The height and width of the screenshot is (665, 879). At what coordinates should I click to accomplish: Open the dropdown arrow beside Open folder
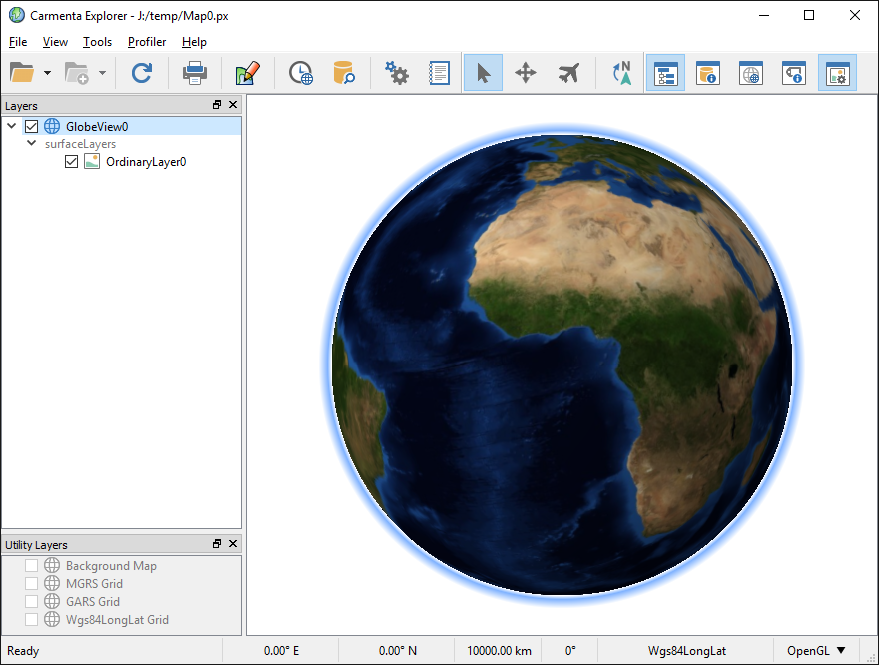coord(47,74)
